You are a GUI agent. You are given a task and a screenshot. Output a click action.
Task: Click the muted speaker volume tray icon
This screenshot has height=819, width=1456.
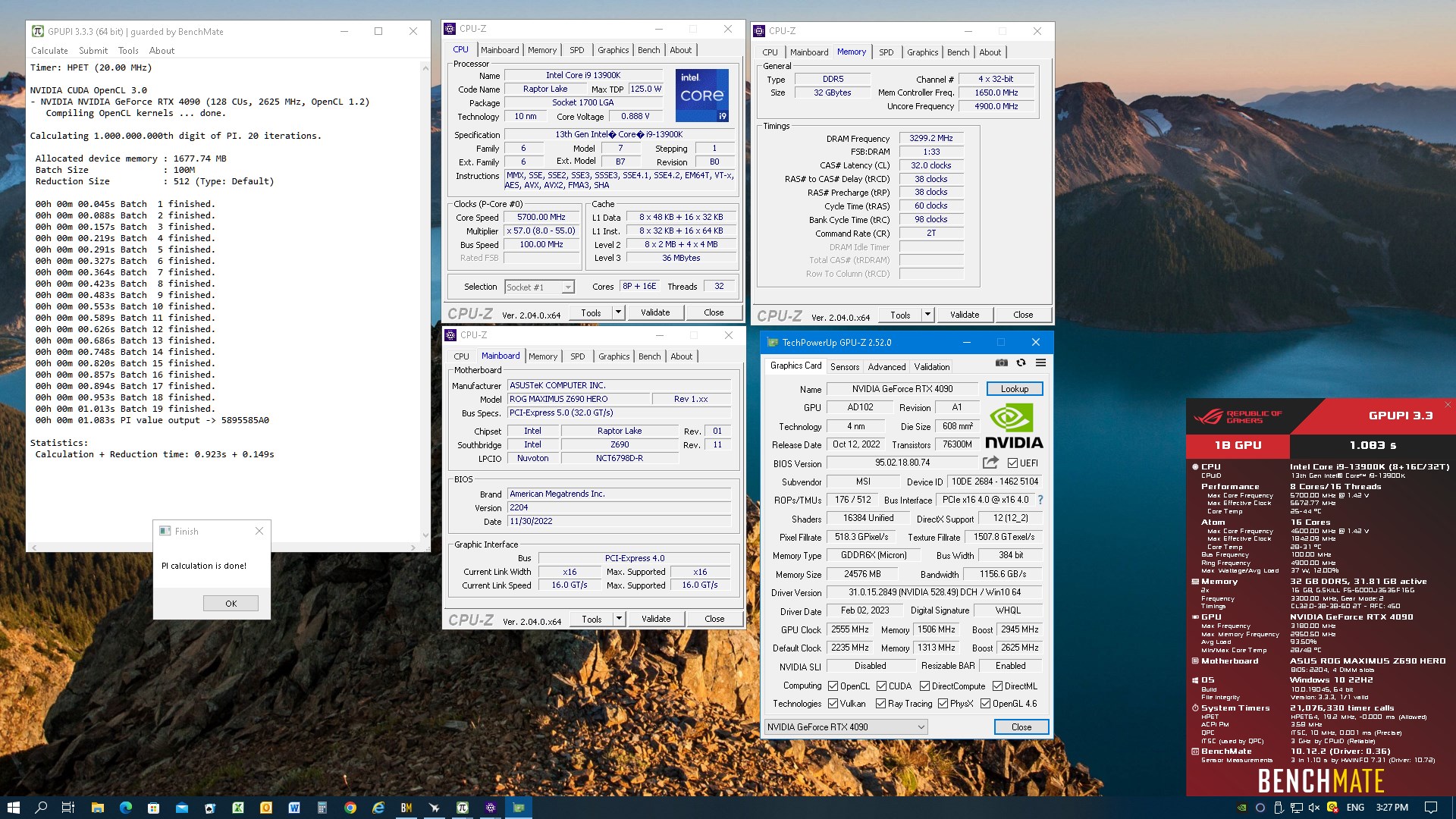(x=1314, y=808)
